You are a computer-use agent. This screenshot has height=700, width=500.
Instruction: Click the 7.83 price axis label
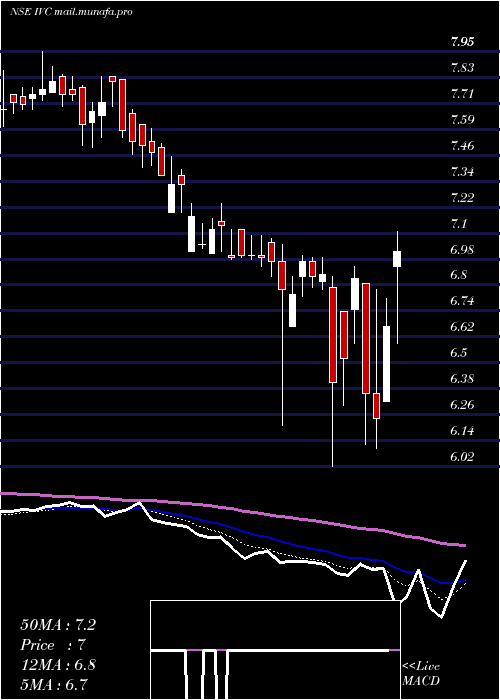click(x=462, y=68)
